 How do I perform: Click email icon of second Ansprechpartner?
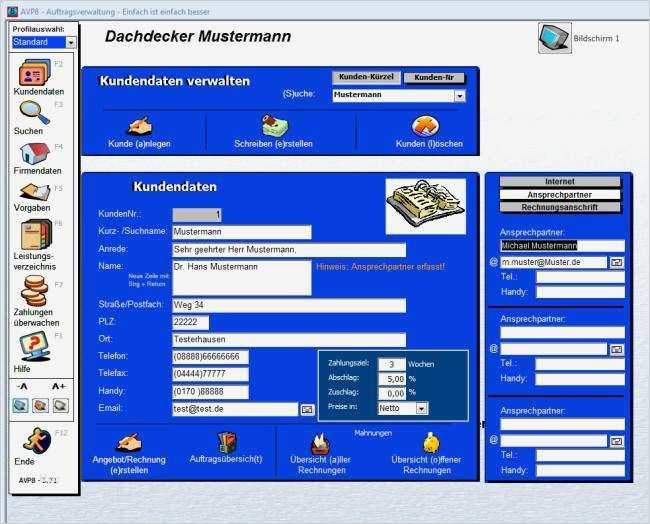616,349
